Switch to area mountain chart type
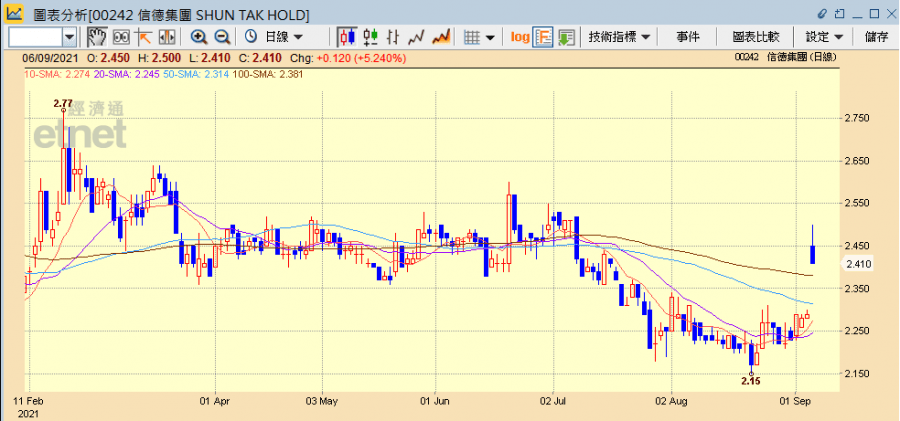Viewport: 900px width, 421px height. pos(441,37)
